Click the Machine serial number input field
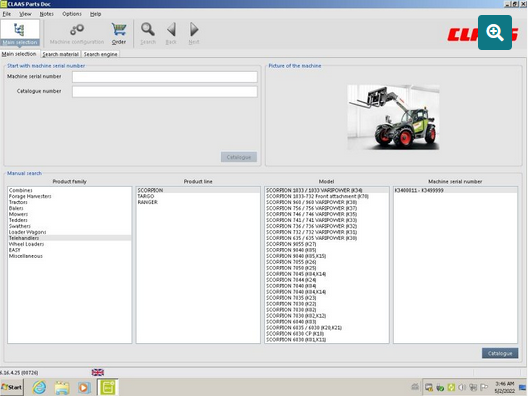This screenshot has width=528, height=396. 165,77
